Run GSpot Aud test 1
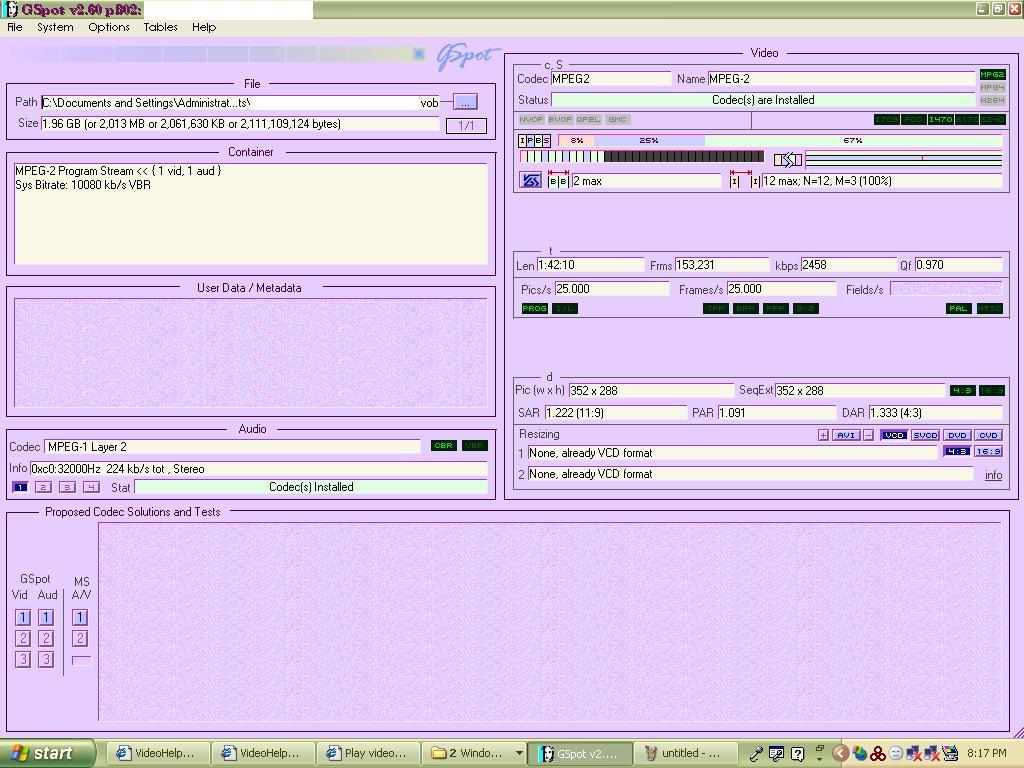This screenshot has width=1024, height=768. point(46,617)
